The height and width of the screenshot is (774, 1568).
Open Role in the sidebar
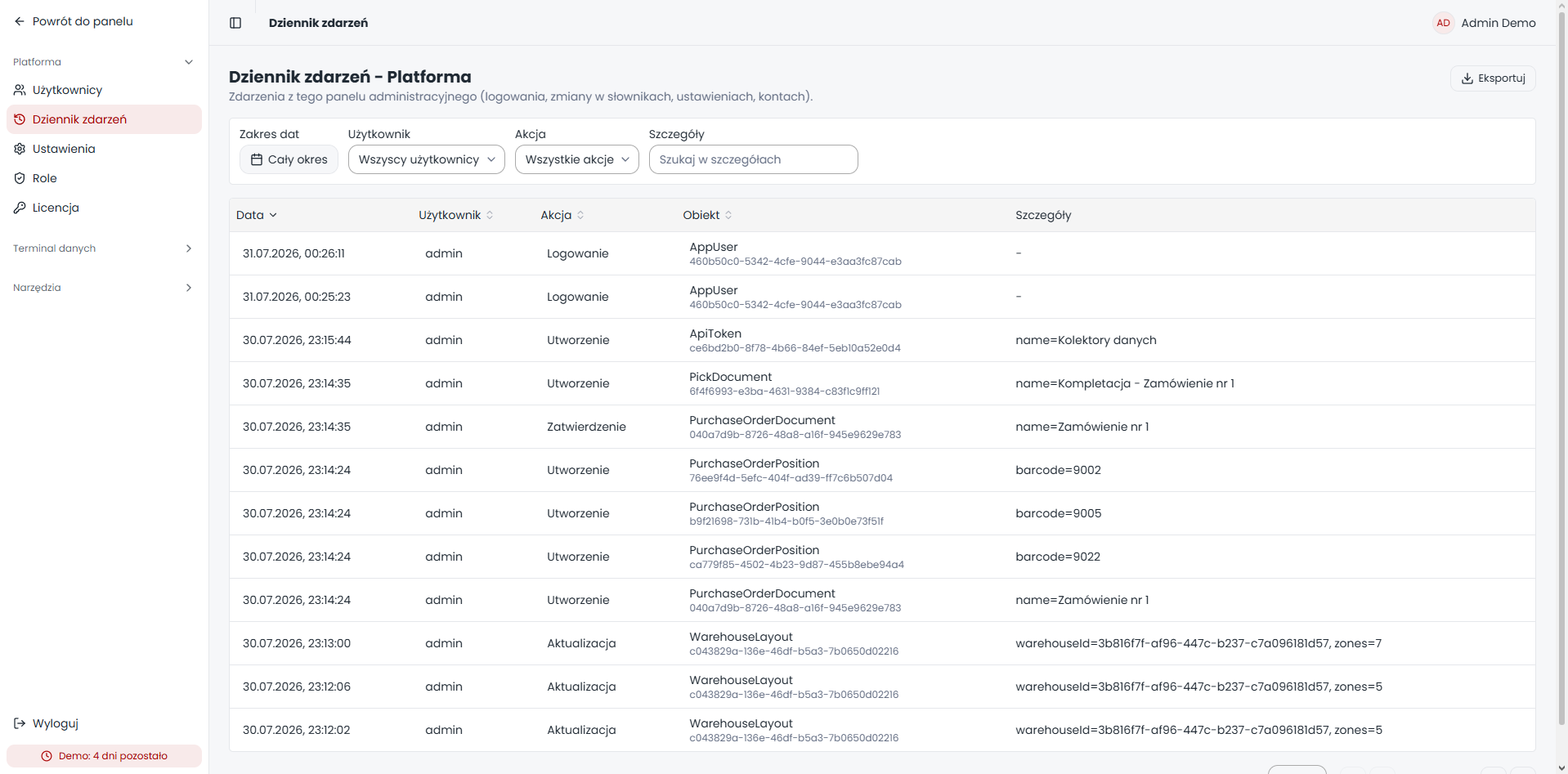coord(104,178)
